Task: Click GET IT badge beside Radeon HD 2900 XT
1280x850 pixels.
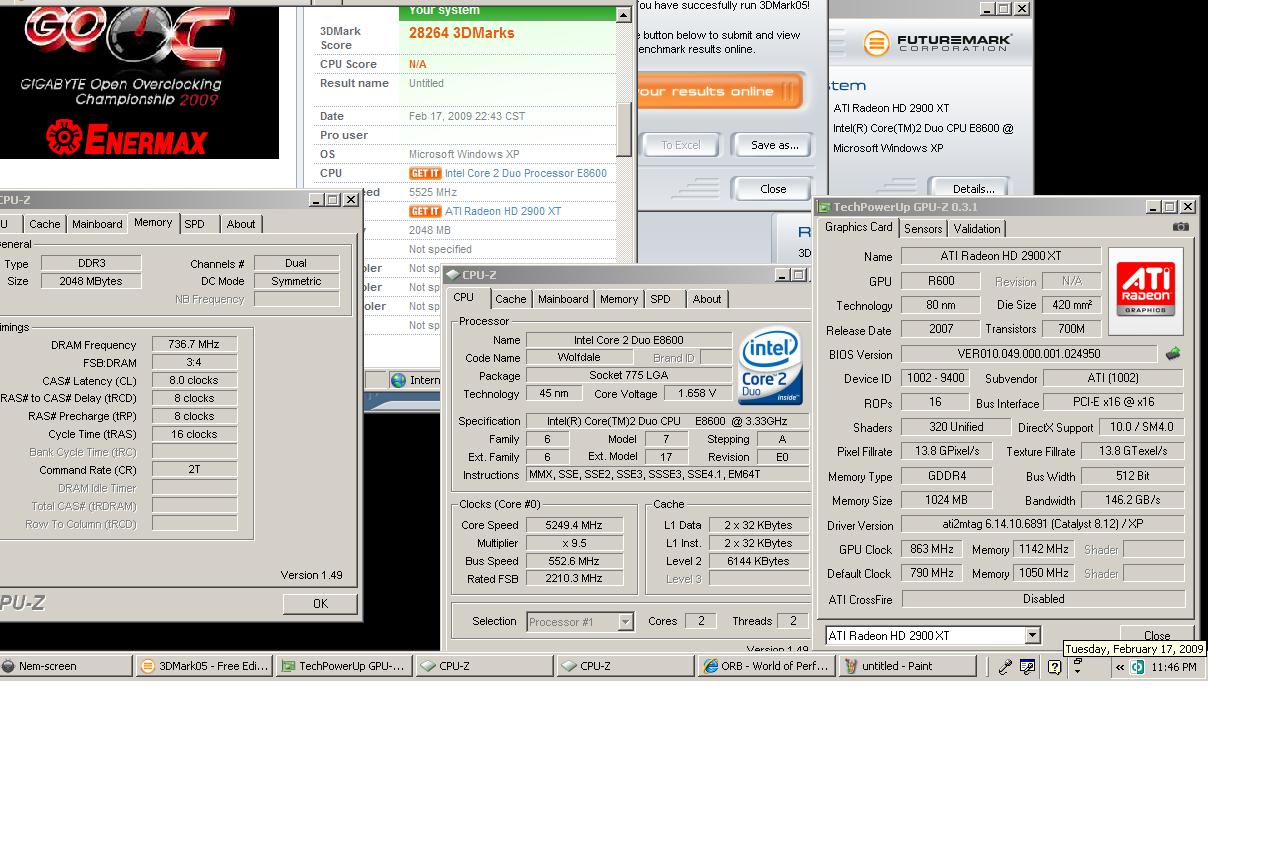Action: tap(425, 211)
